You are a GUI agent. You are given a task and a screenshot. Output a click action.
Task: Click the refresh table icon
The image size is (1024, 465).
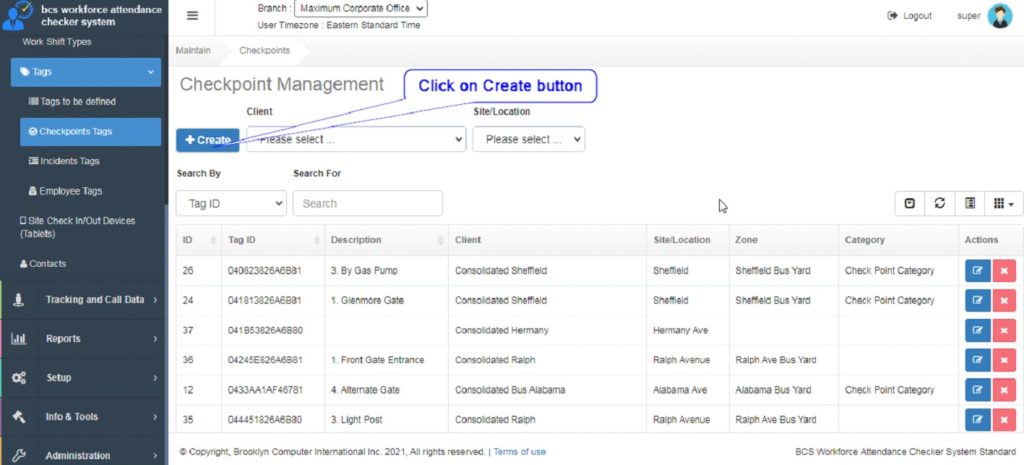939,203
